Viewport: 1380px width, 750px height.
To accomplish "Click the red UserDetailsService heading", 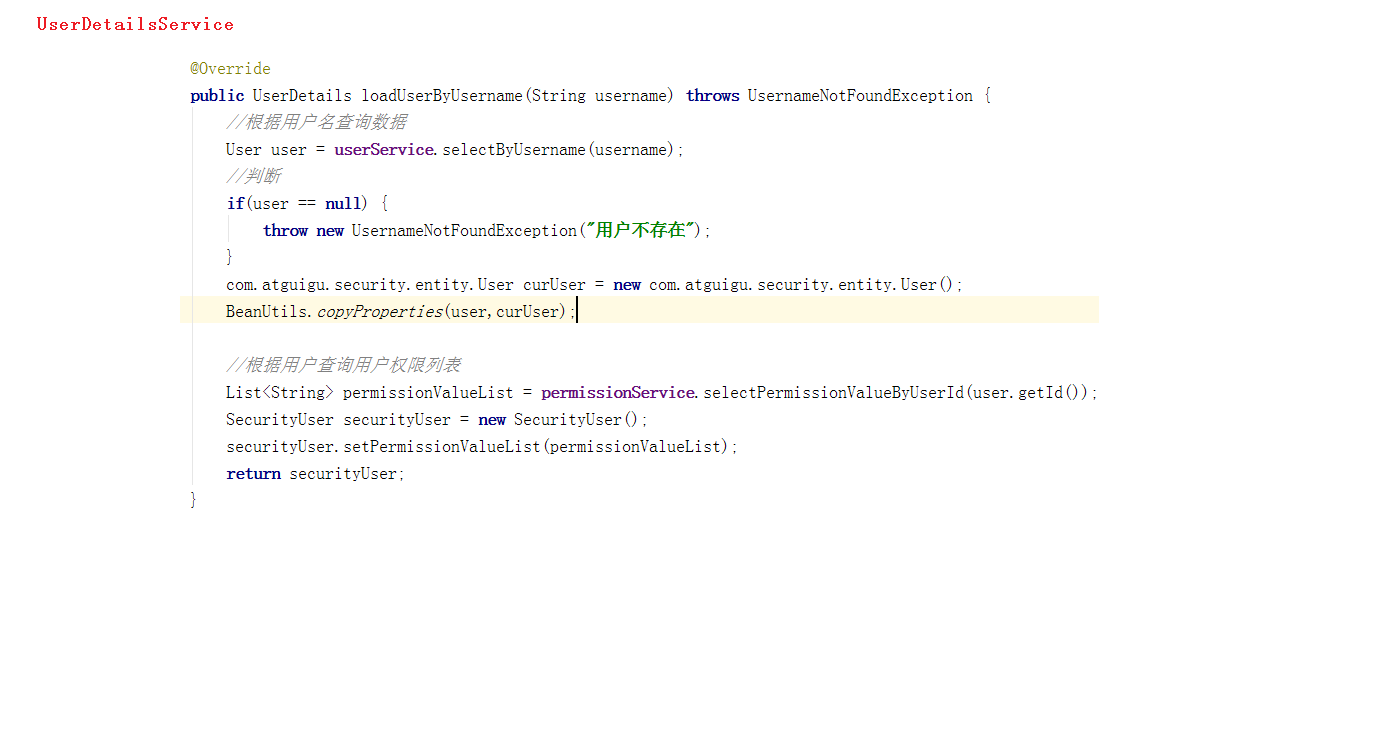I will (135, 24).
